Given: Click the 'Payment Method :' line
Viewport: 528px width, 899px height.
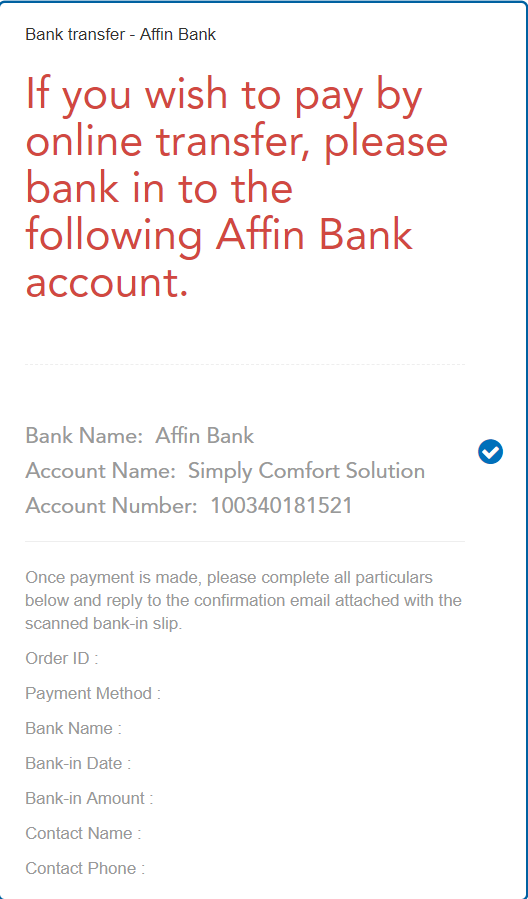Looking at the screenshot, I should 93,693.
